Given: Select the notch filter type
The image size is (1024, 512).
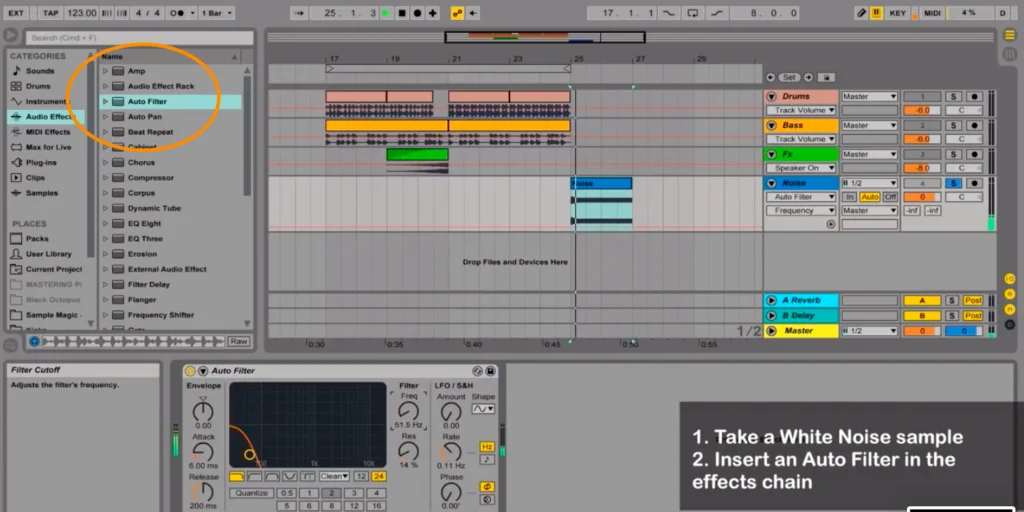Looking at the screenshot, I should pyautogui.click(x=288, y=476).
